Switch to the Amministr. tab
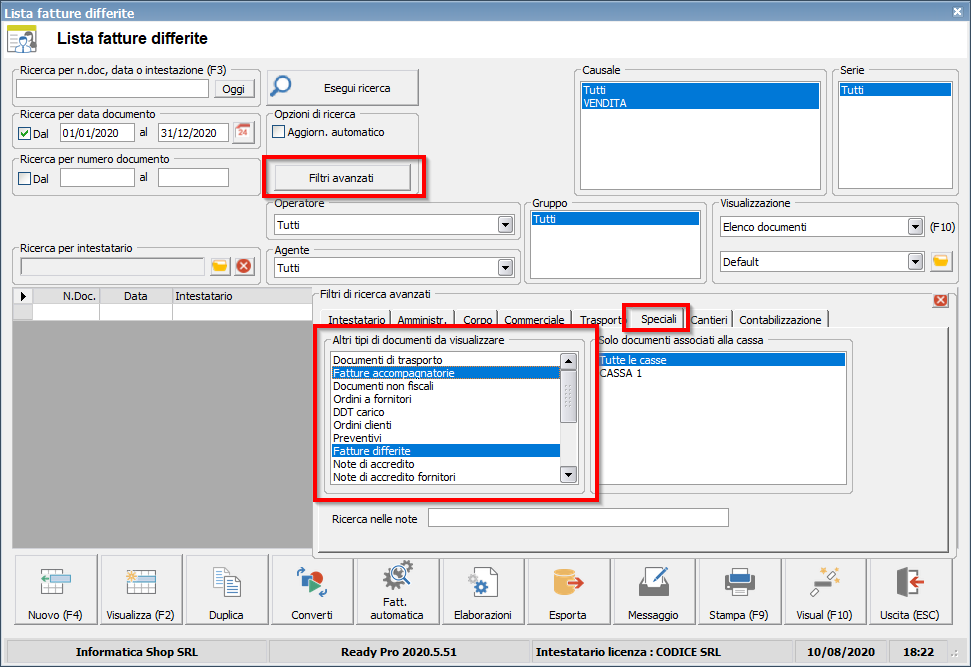971x667 pixels. click(x=422, y=320)
